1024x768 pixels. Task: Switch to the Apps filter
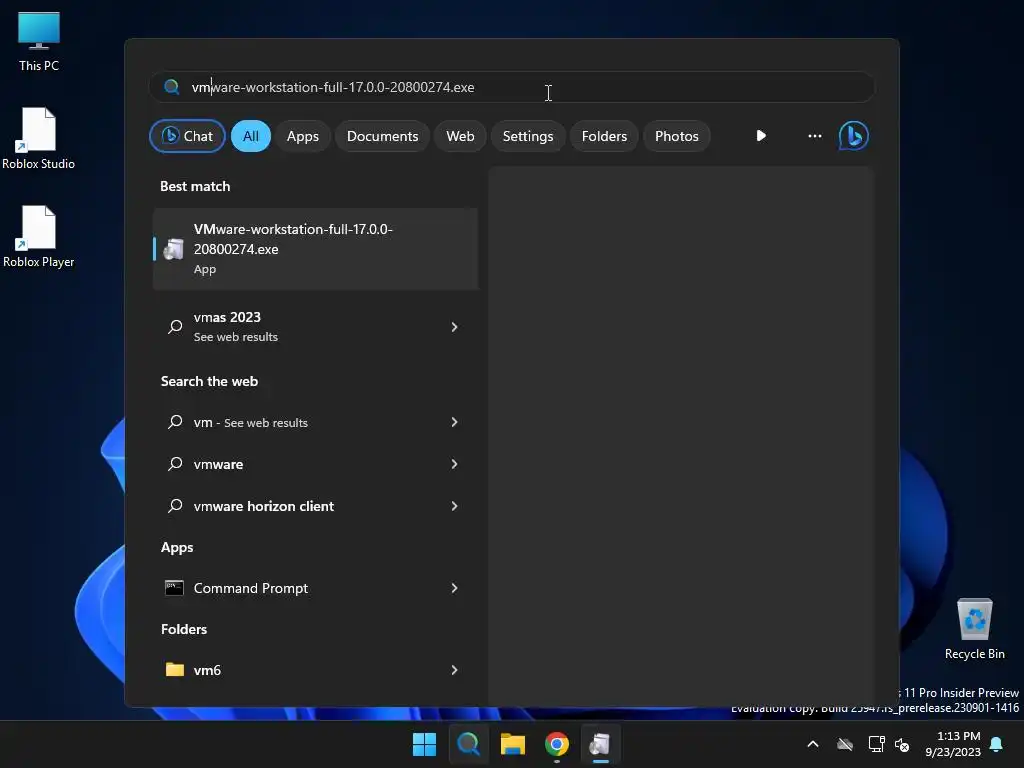tap(302, 136)
